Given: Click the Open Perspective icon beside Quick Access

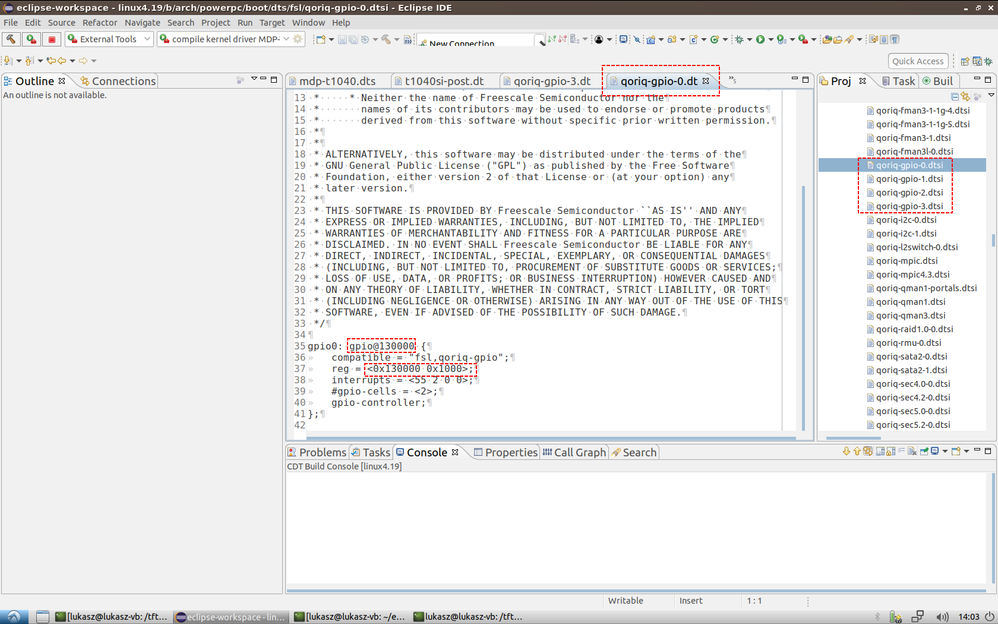Looking at the screenshot, I should [965, 61].
